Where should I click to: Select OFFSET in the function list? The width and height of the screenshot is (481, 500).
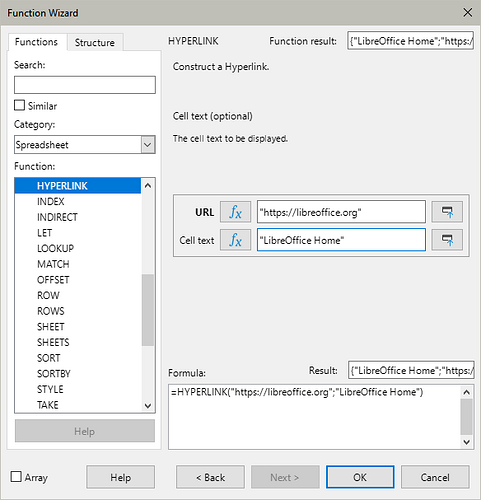(x=78, y=280)
